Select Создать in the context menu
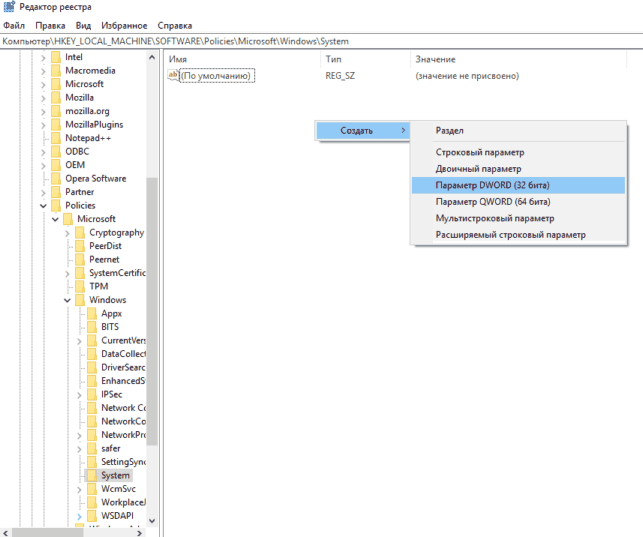Screen dimensions: 643x537 click(x=363, y=130)
